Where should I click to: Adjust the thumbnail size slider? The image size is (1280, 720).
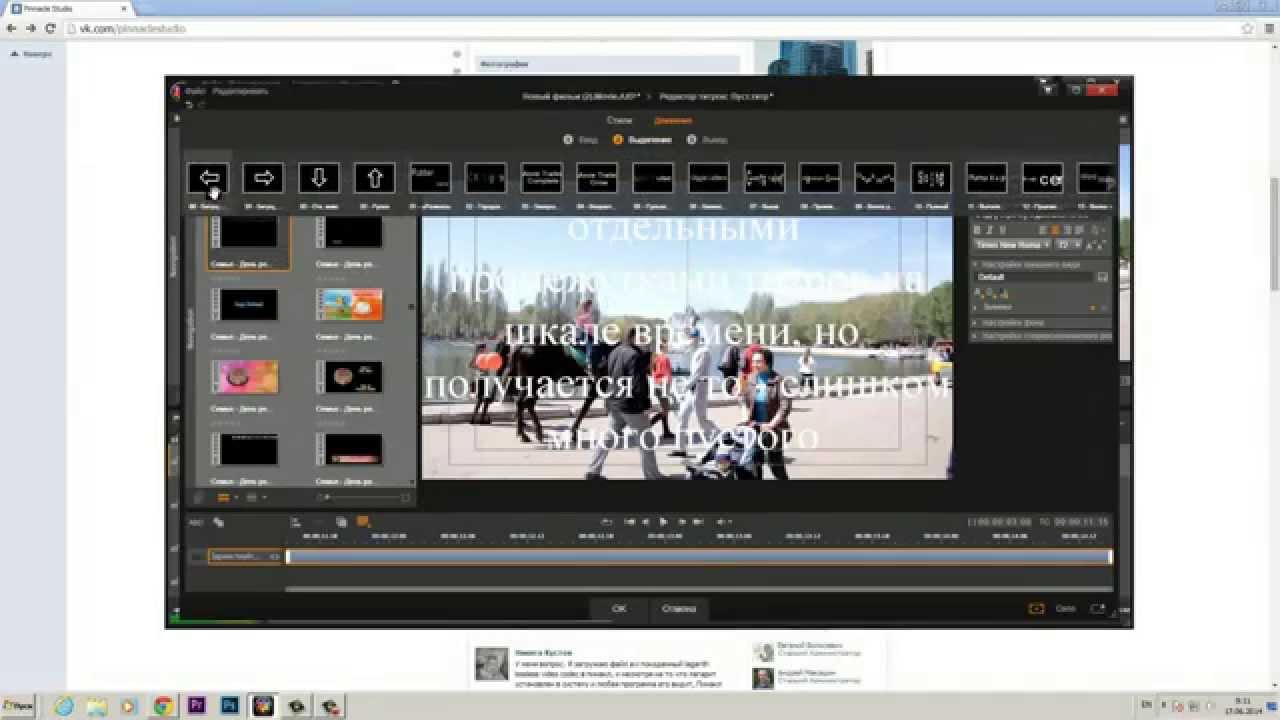click(362, 497)
